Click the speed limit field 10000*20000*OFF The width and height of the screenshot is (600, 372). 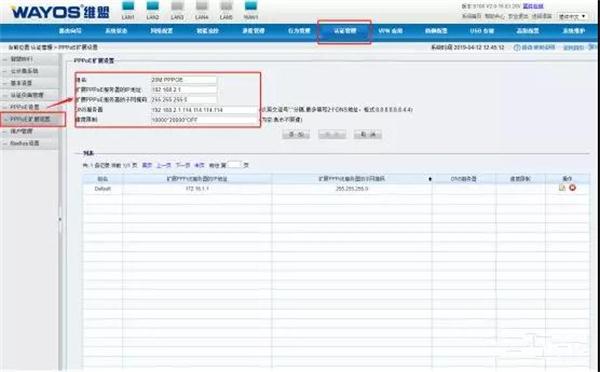pos(204,120)
